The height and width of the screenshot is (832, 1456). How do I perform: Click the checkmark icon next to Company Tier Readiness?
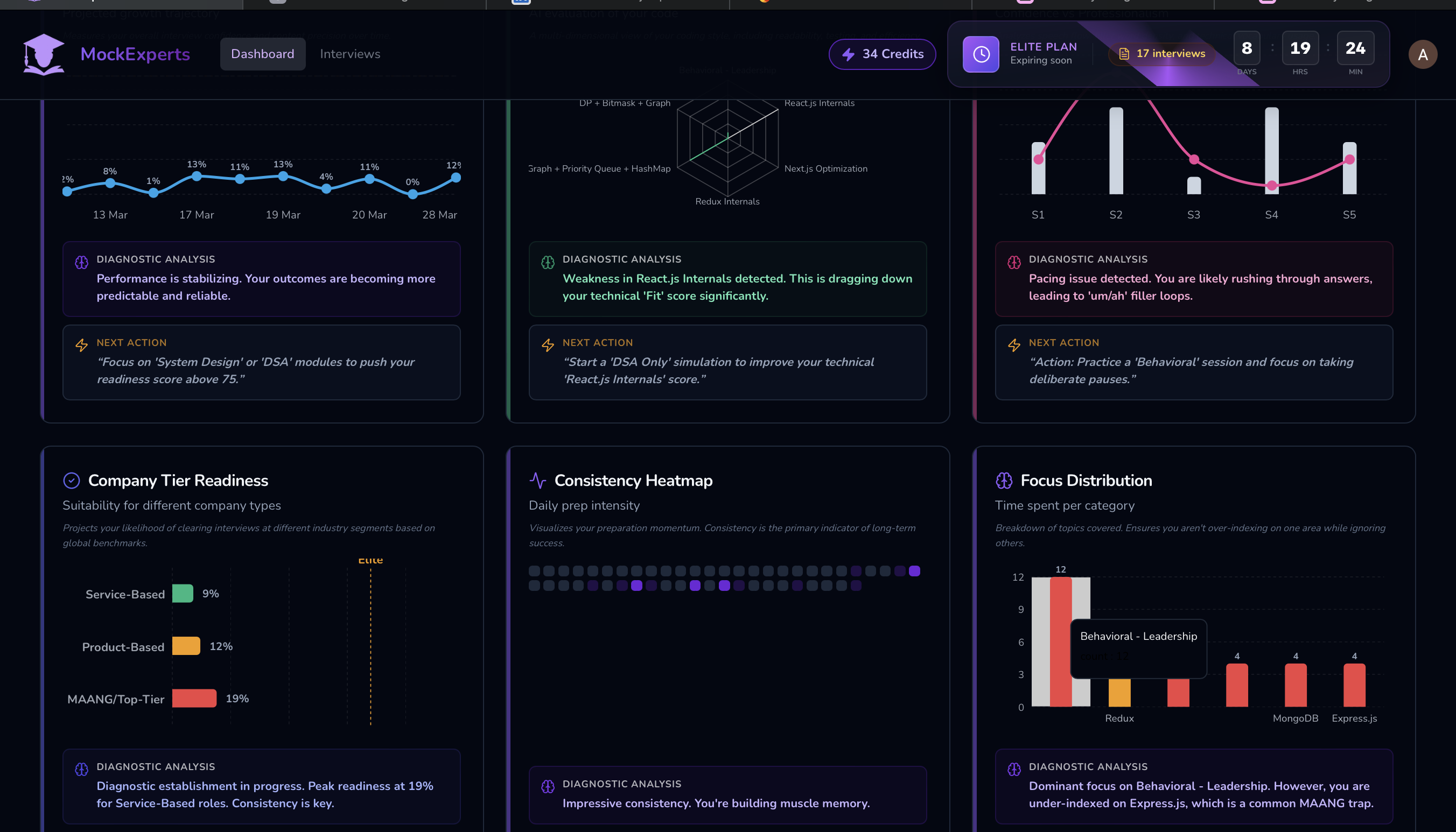tap(72, 481)
